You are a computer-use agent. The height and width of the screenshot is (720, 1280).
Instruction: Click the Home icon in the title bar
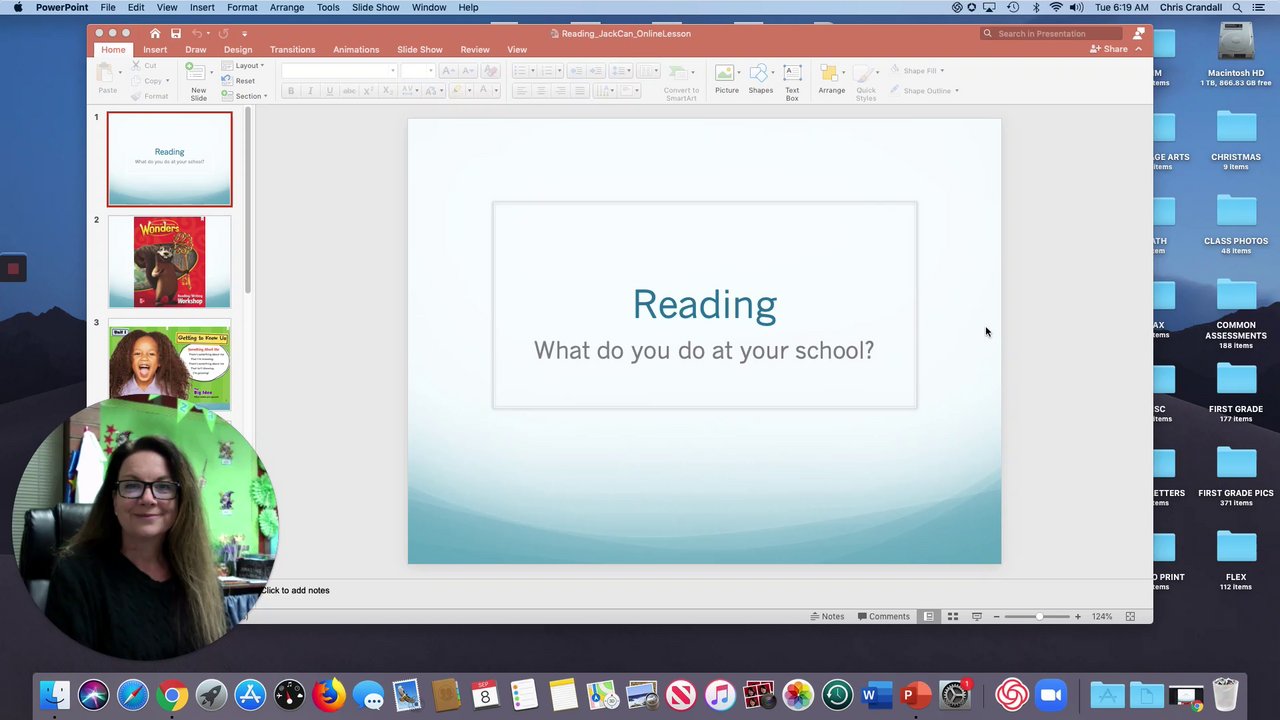155,33
